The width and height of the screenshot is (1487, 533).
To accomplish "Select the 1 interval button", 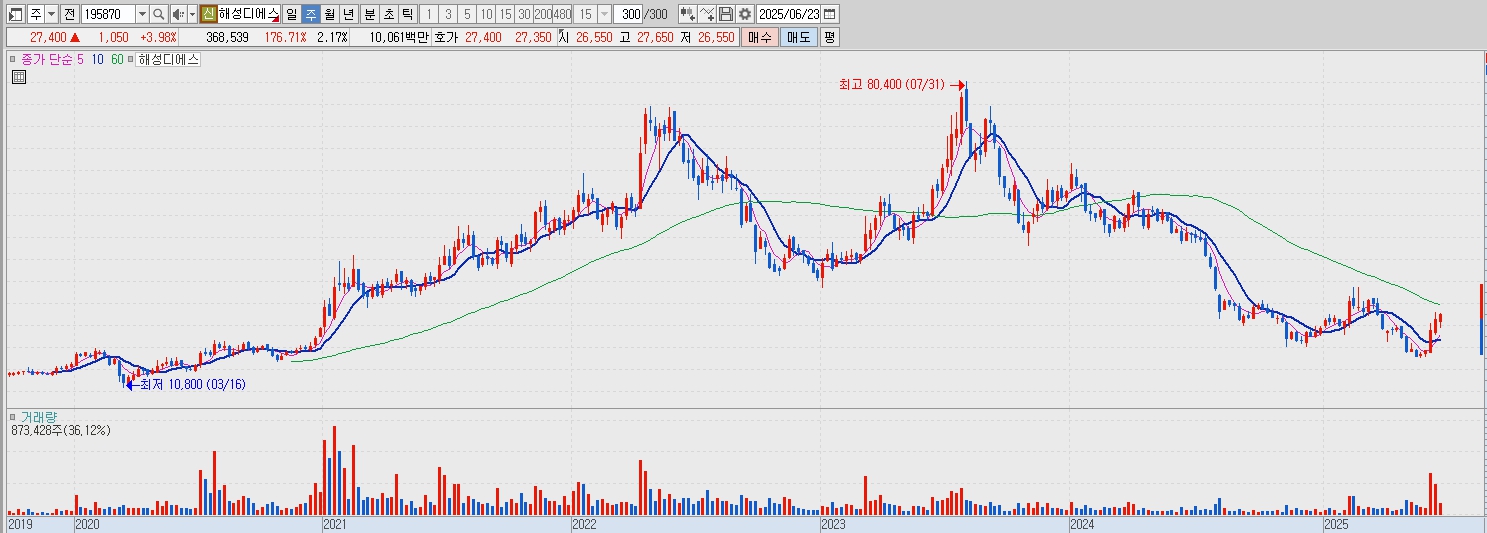I will click(429, 14).
